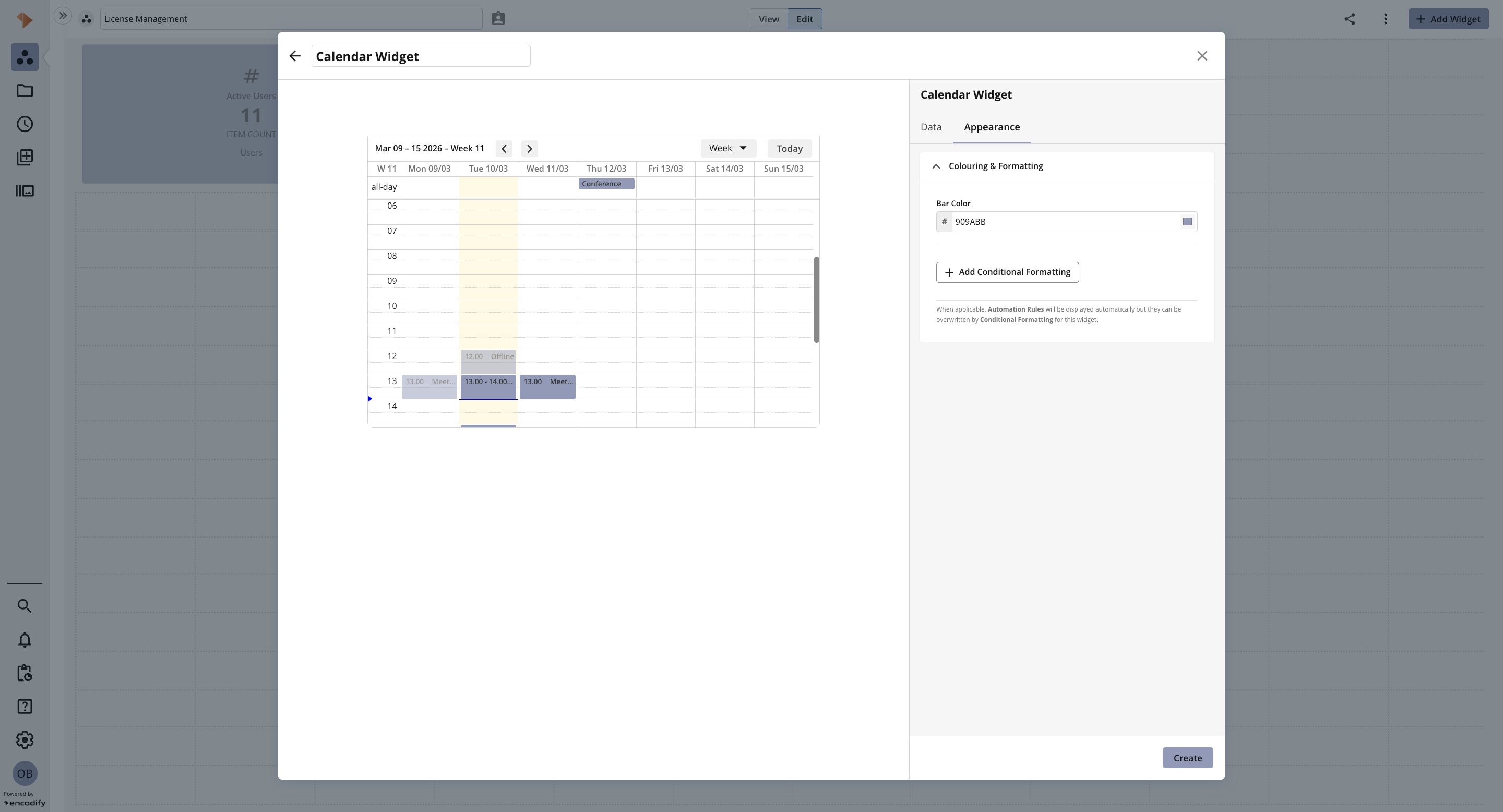
Task: Click the Sun 15/03 column header
Action: (x=783, y=169)
